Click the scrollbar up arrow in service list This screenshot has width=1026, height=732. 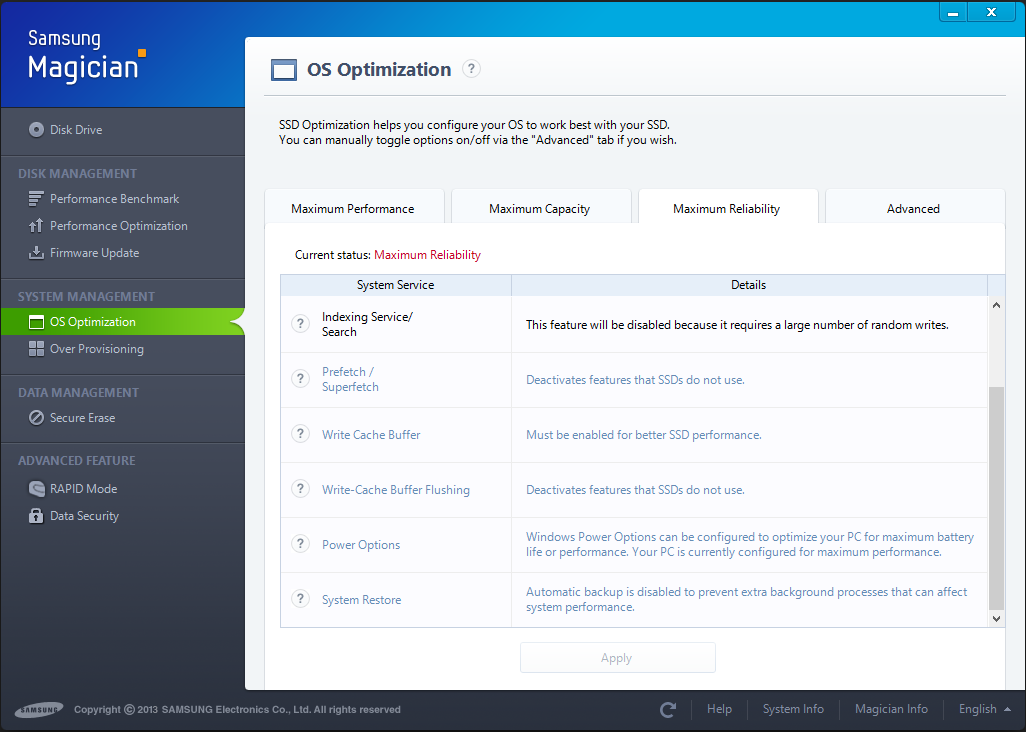click(x=996, y=305)
